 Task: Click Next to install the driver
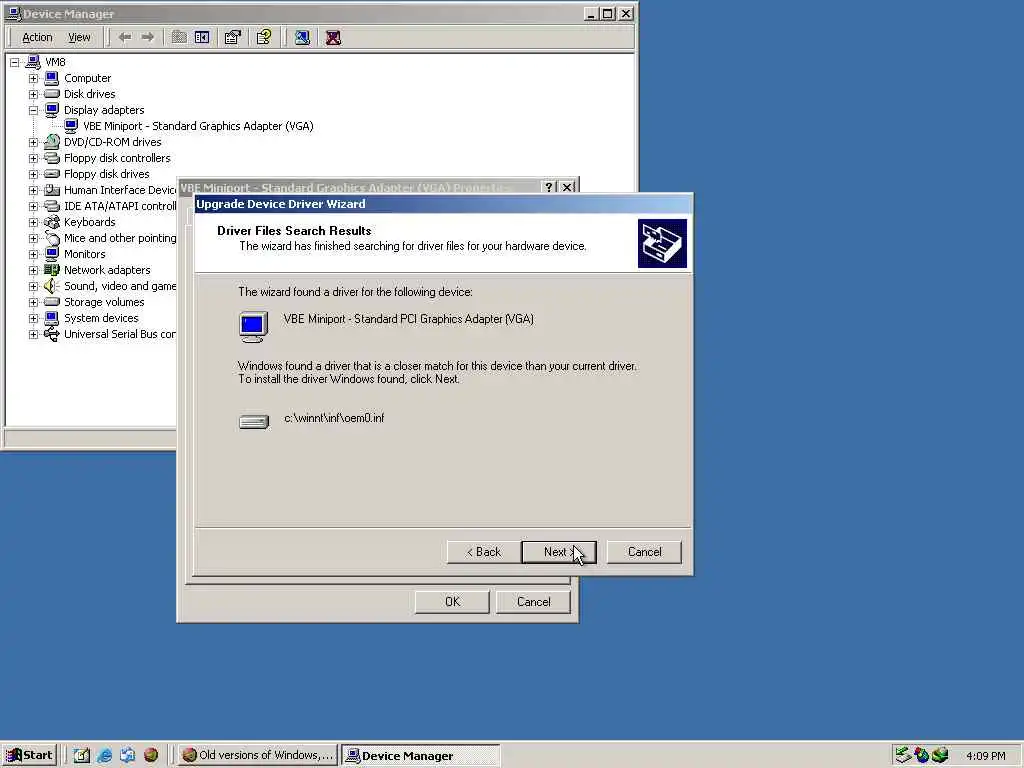(x=558, y=552)
